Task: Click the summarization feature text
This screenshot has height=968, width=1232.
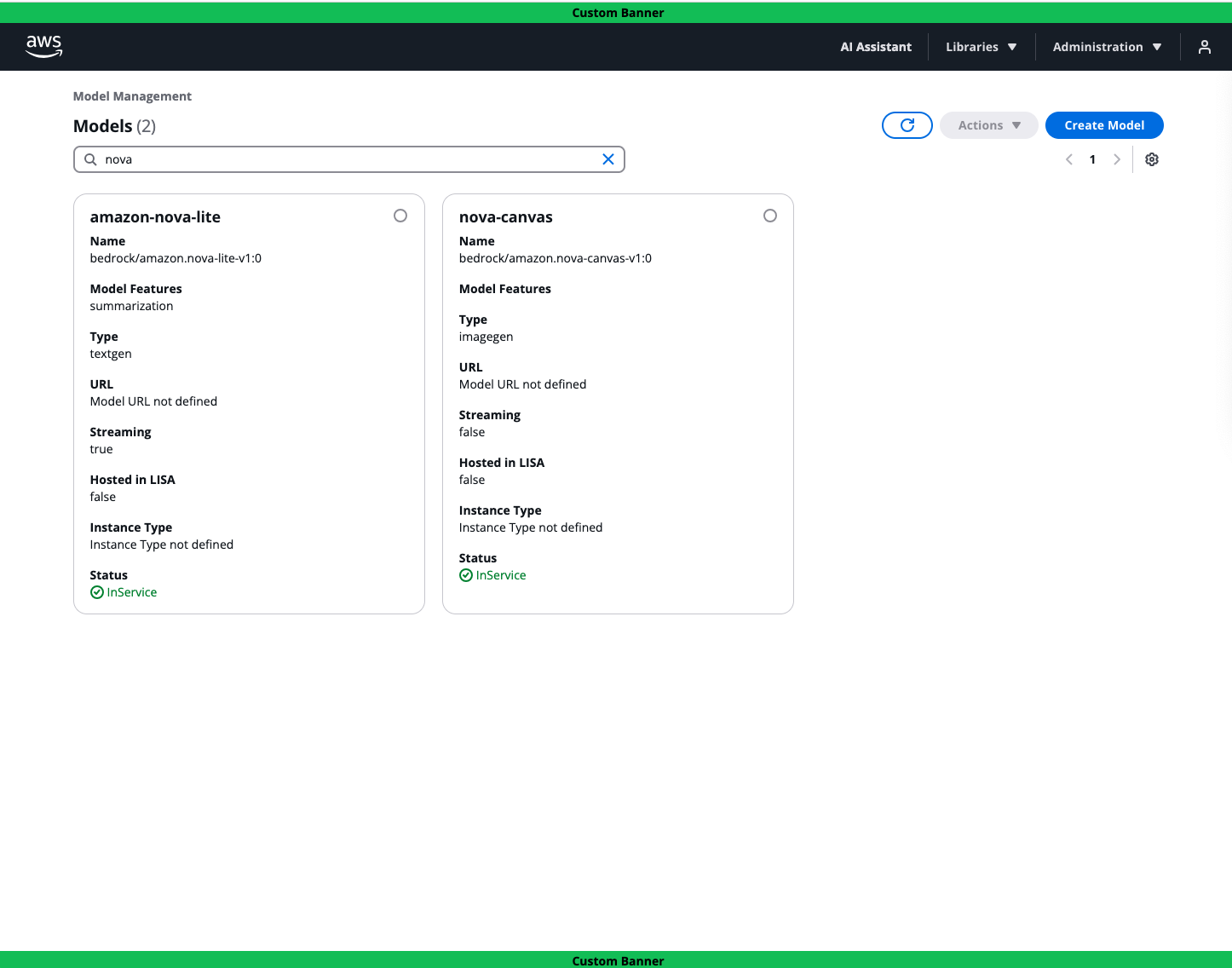Action: pyautogui.click(x=131, y=306)
